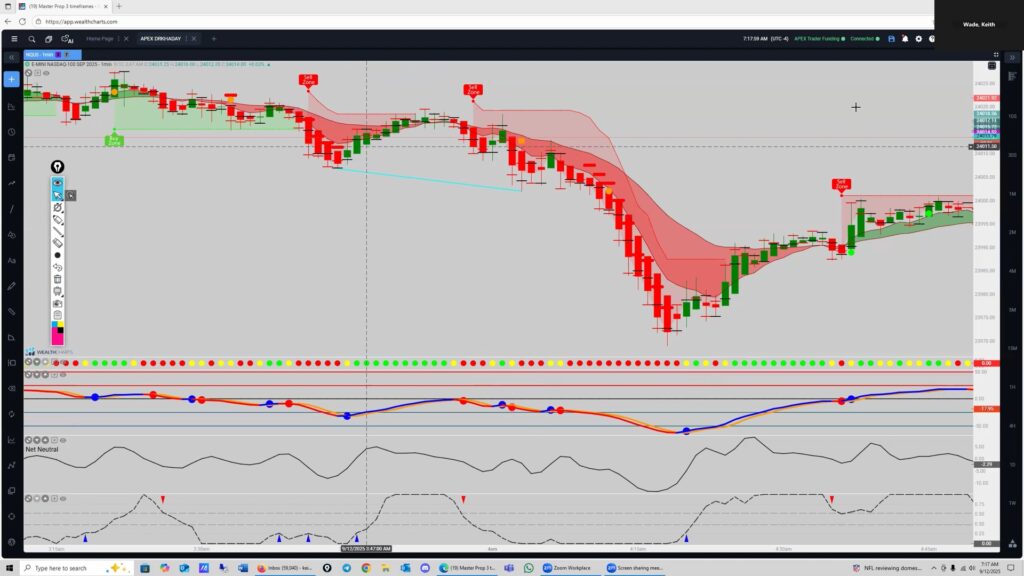
Task: Add a new workspace tab with plus
Action: (213, 39)
